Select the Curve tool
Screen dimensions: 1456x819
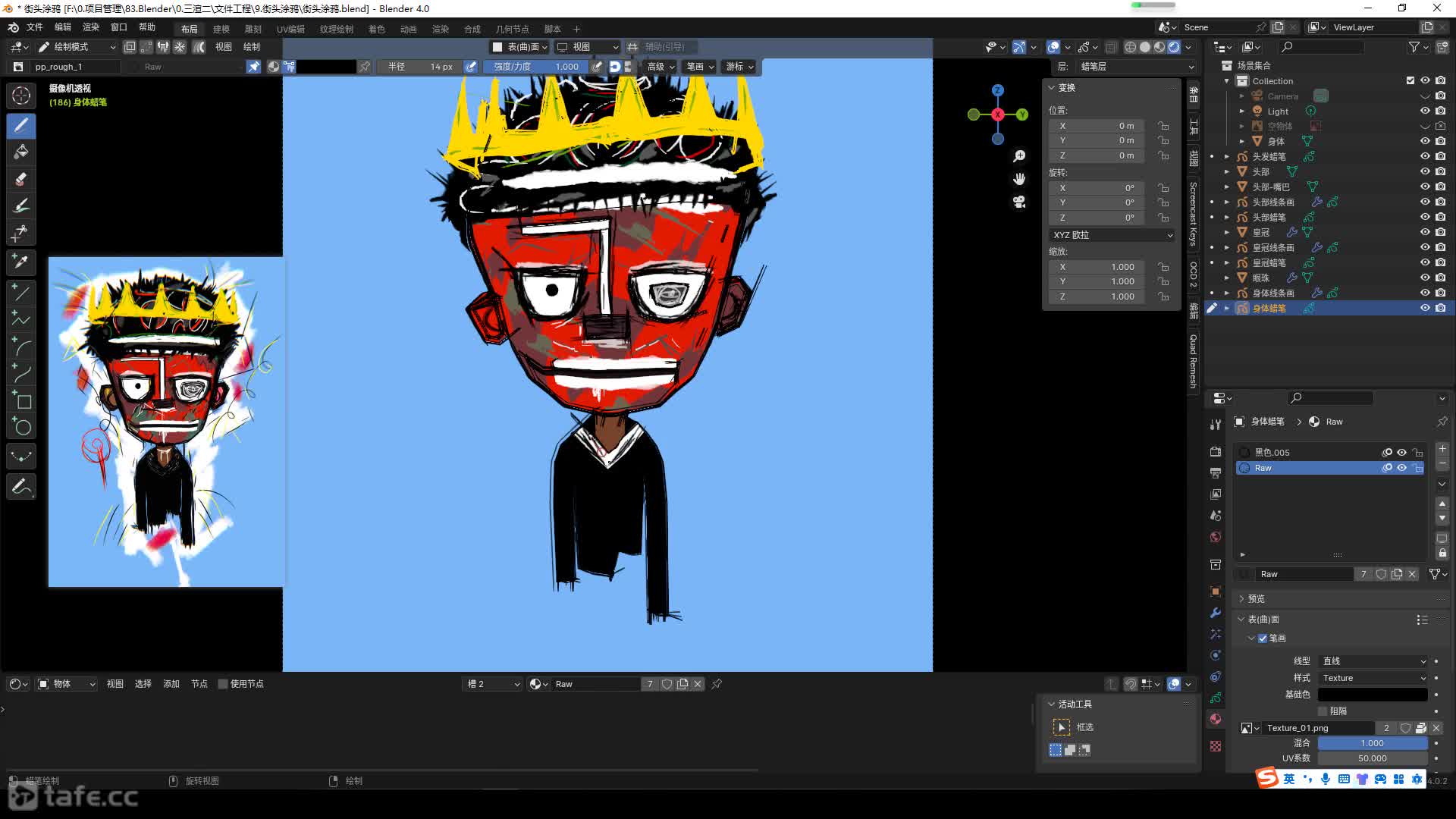point(21,373)
